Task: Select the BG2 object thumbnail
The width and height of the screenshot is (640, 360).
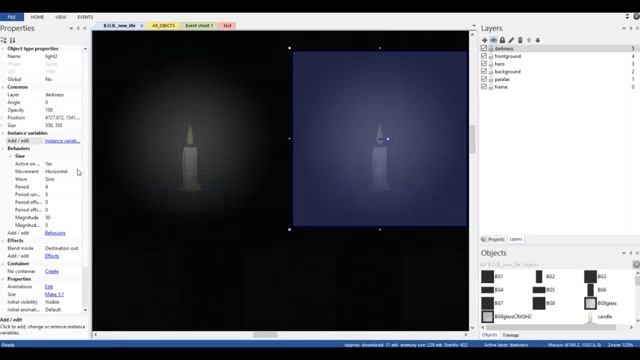Action: pyautogui.click(x=539, y=276)
